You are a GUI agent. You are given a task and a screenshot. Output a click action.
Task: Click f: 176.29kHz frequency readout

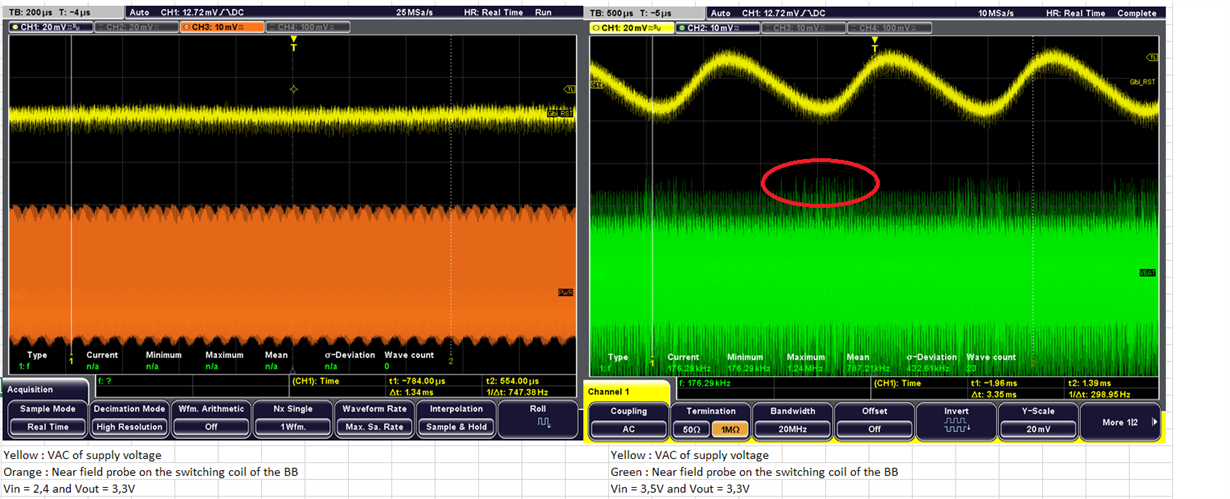click(x=705, y=382)
